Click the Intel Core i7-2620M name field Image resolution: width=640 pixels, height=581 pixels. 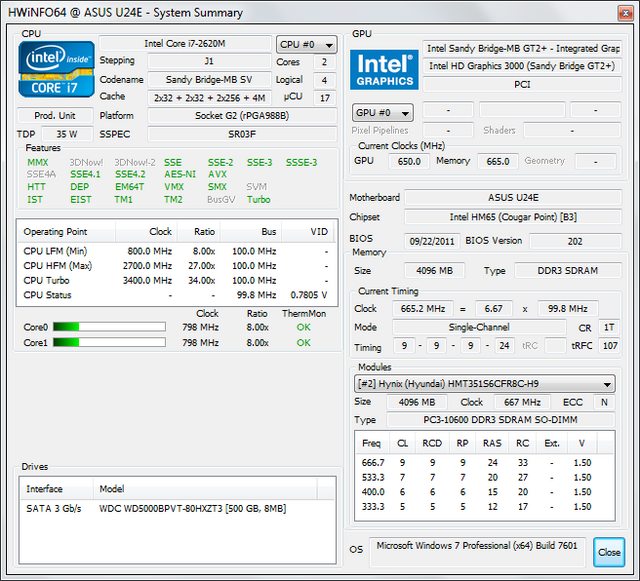[x=185, y=43]
